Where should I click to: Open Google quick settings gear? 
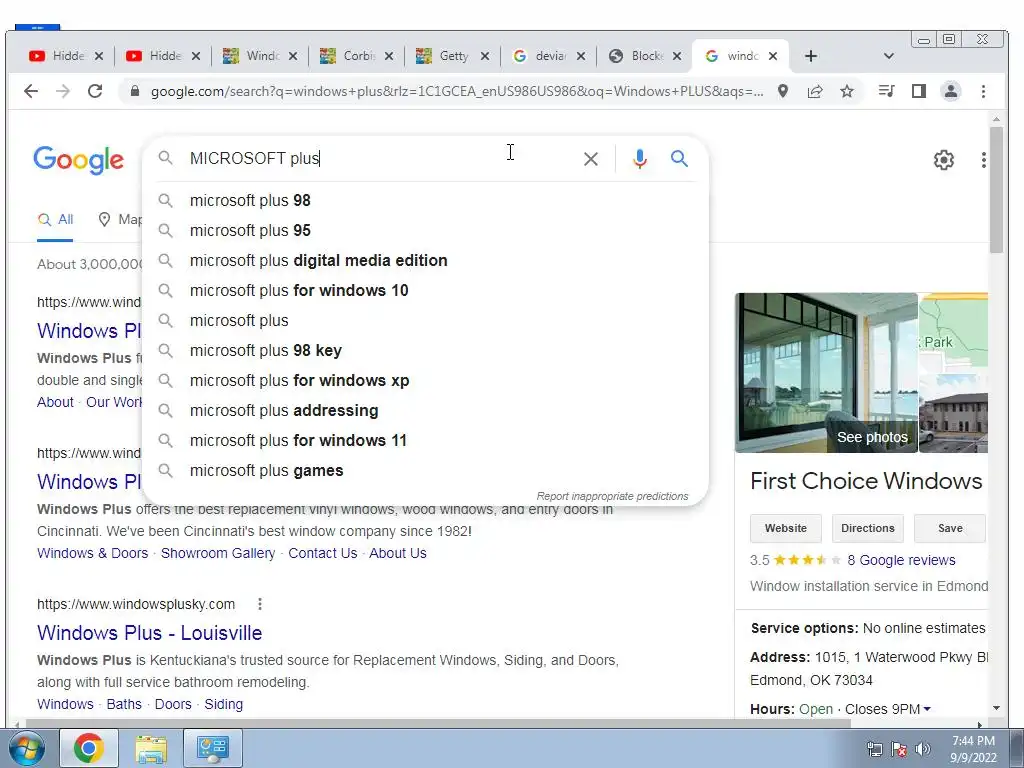943,160
